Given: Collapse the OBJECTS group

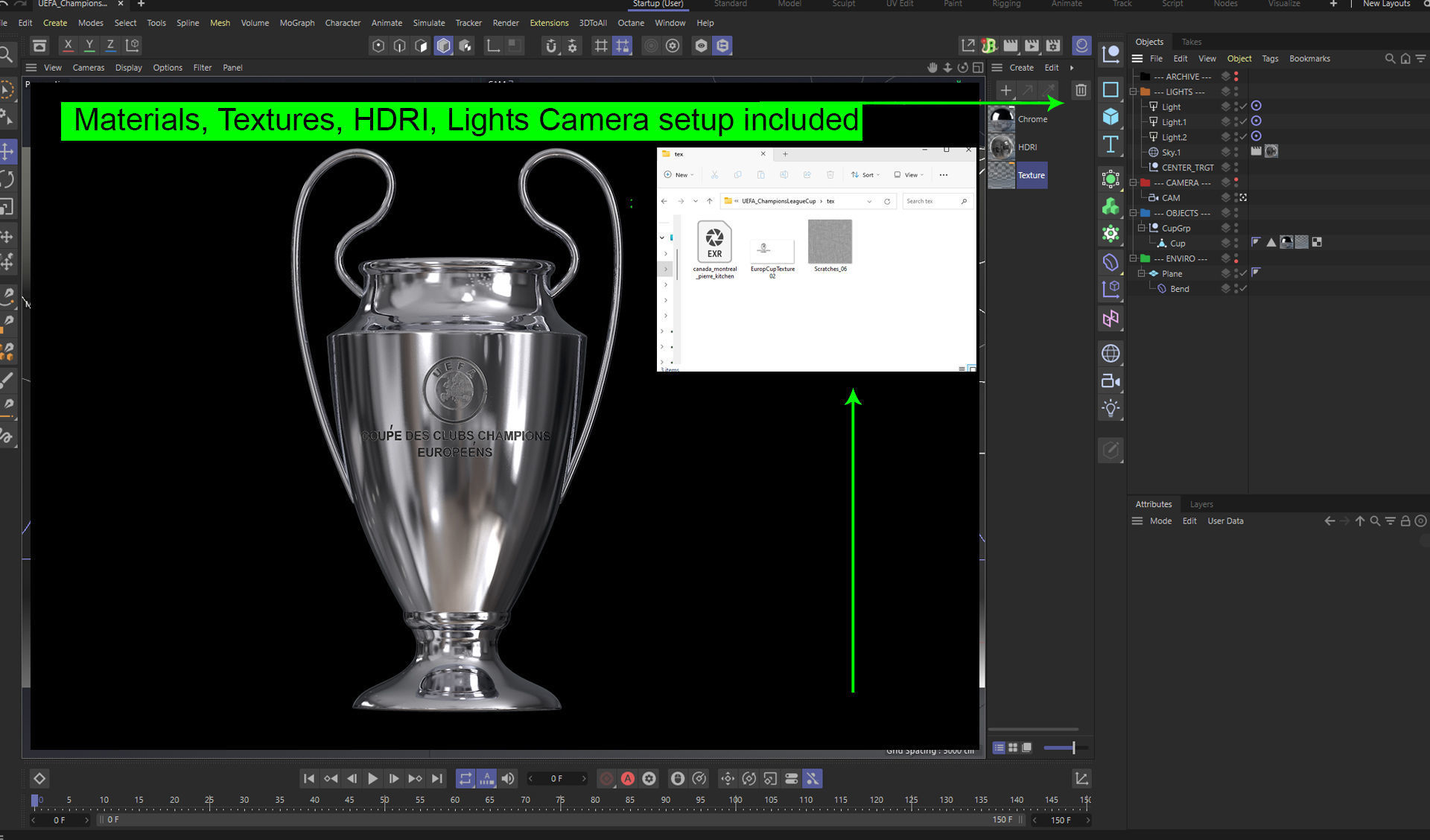Looking at the screenshot, I should pos(1134,213).
